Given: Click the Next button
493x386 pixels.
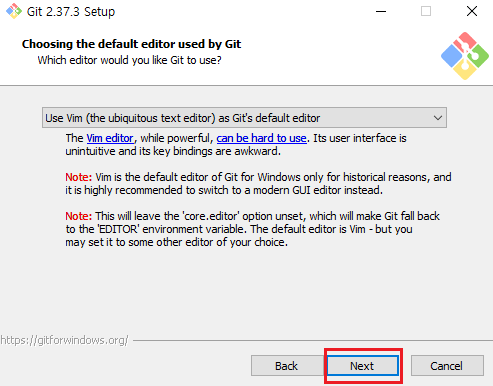Looking at the screenshot, I should point(363,366).
